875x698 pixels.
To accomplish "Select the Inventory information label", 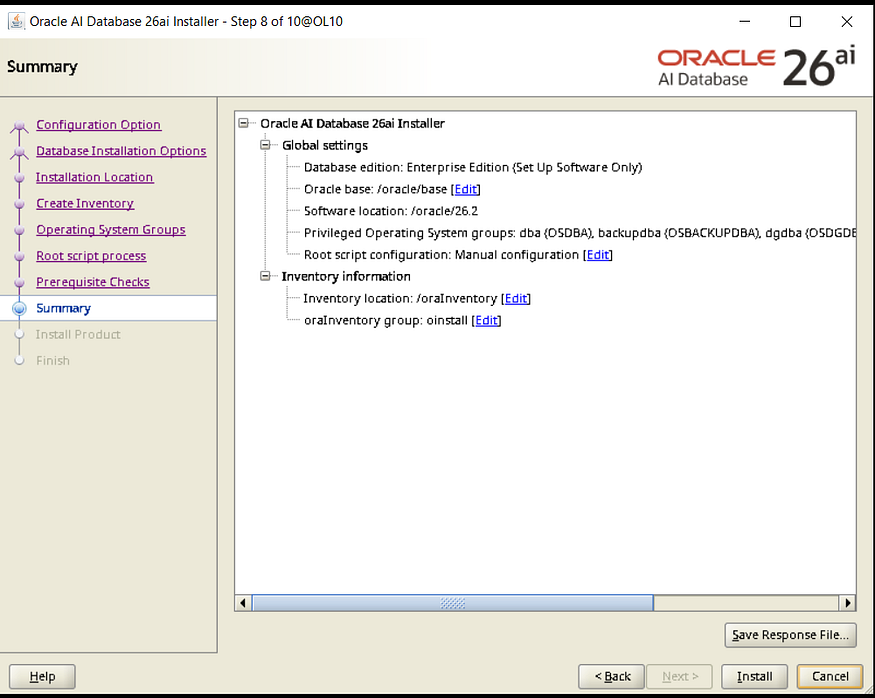I will coord(346,276).
